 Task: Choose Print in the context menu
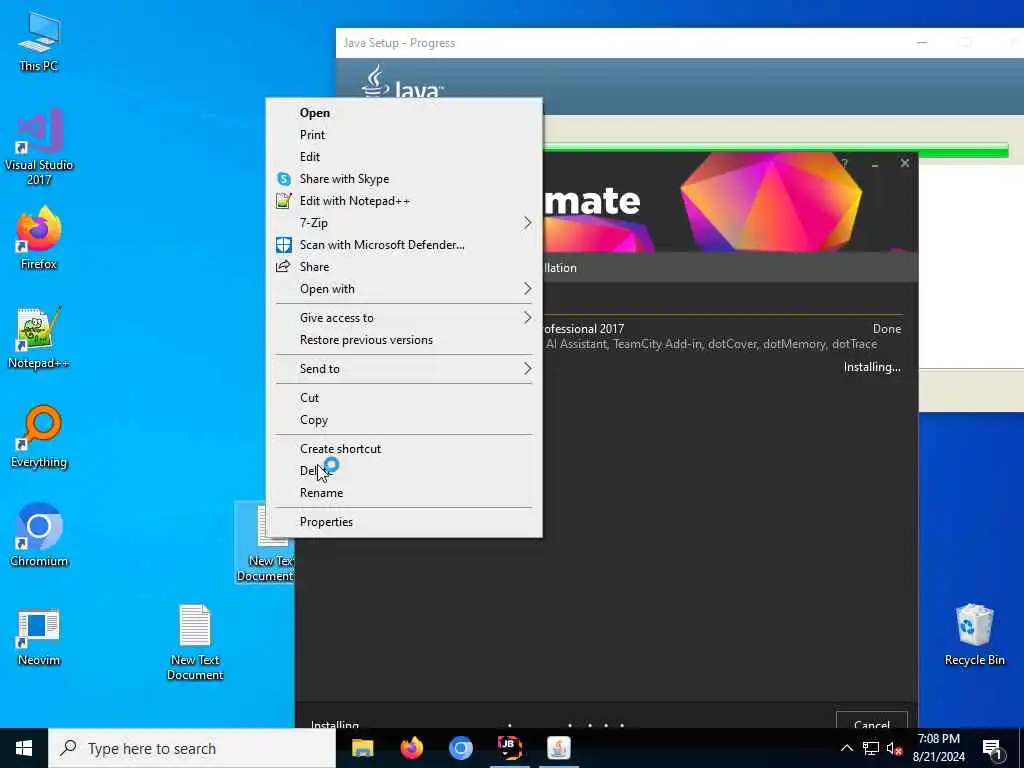coord(404,135)
